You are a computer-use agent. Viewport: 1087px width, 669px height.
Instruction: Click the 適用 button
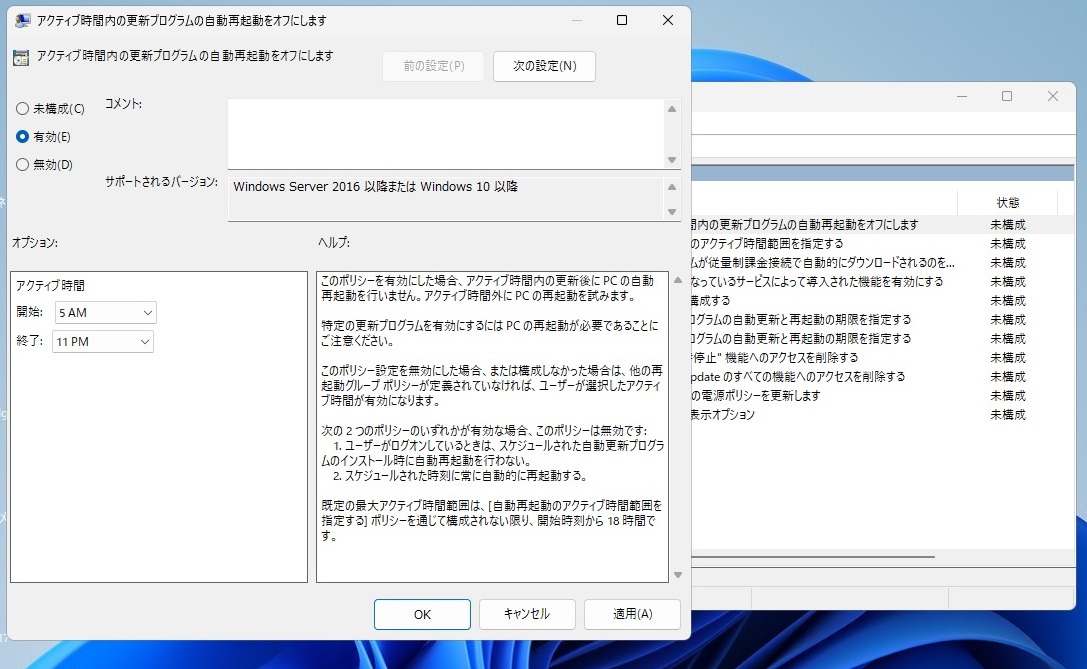click(x=632, y=614)
